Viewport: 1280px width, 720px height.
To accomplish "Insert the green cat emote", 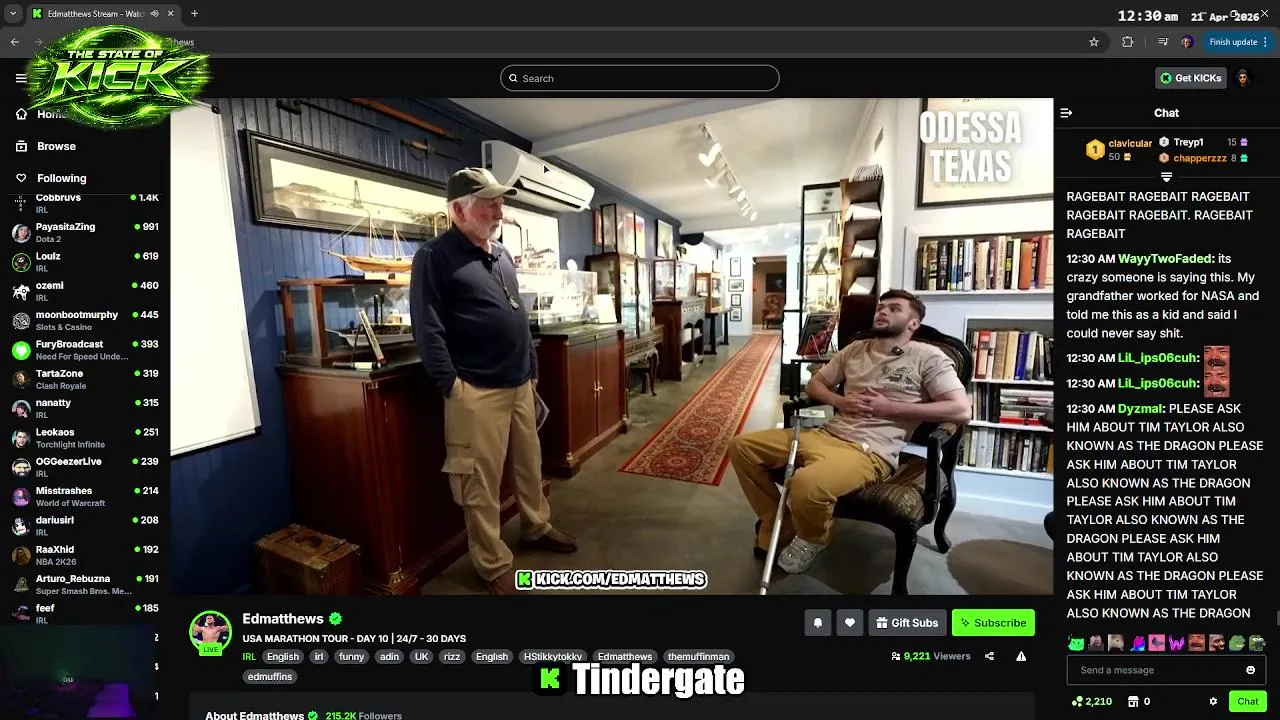I will 1076,643.
